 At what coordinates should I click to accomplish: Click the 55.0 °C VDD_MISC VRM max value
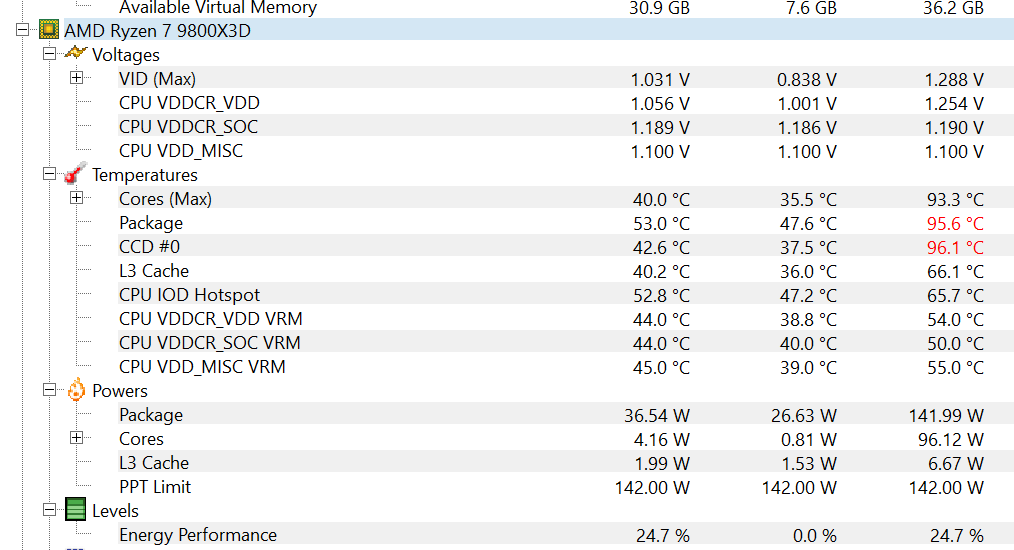click(x=955, y=368)
